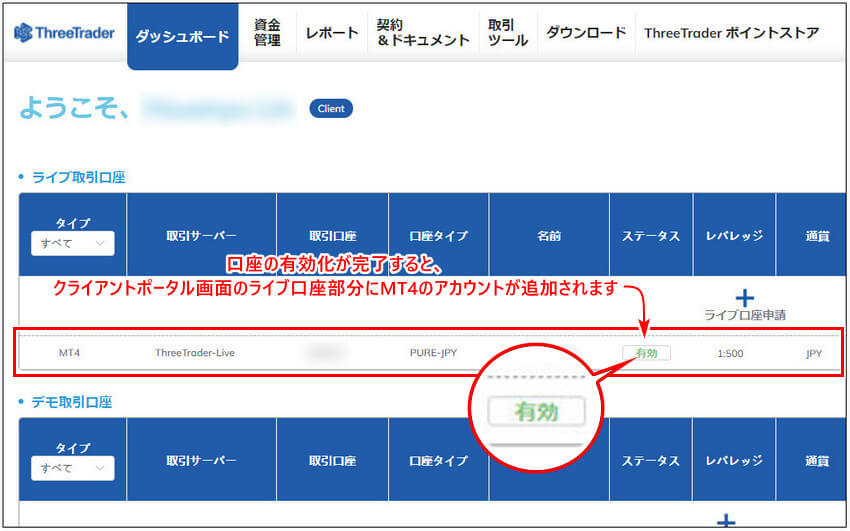Image resolution: width=850 pixels, height=531 pixels.
Task: Click 口座タイプ header in demo accounts table
Action: [439, 461]
